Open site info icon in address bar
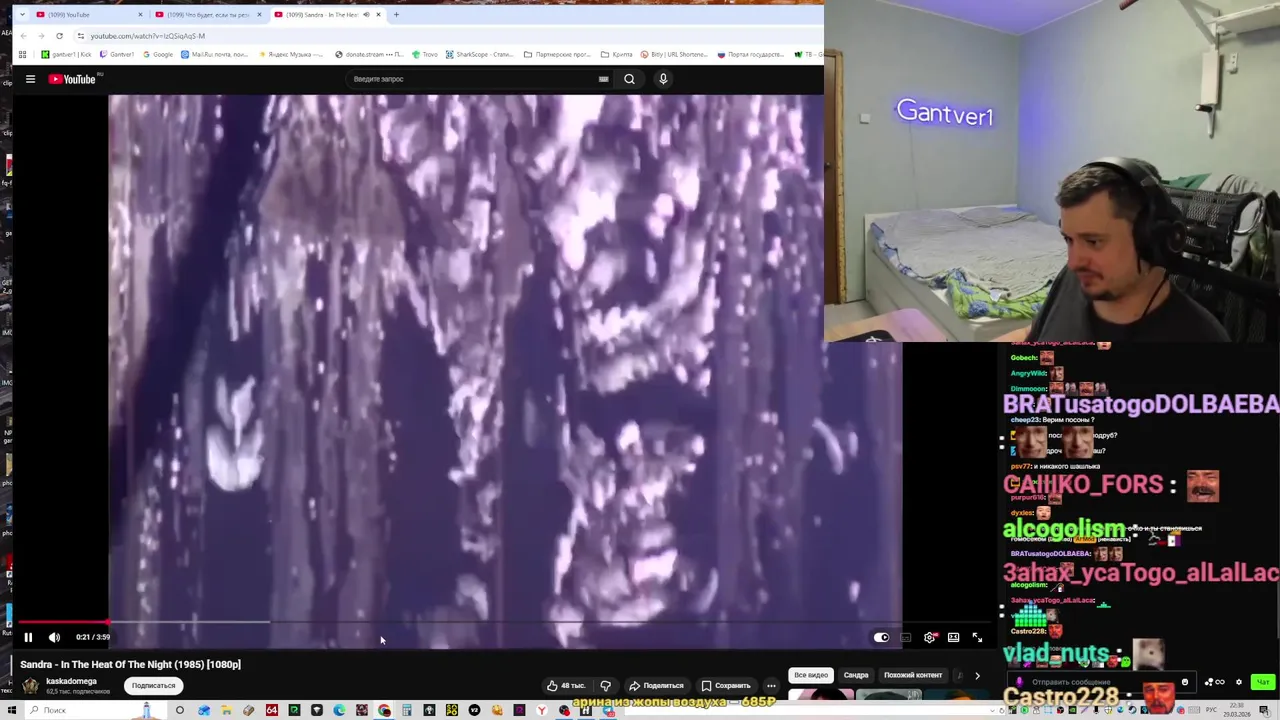This screenshot has height=720, width=1280. 80,36
